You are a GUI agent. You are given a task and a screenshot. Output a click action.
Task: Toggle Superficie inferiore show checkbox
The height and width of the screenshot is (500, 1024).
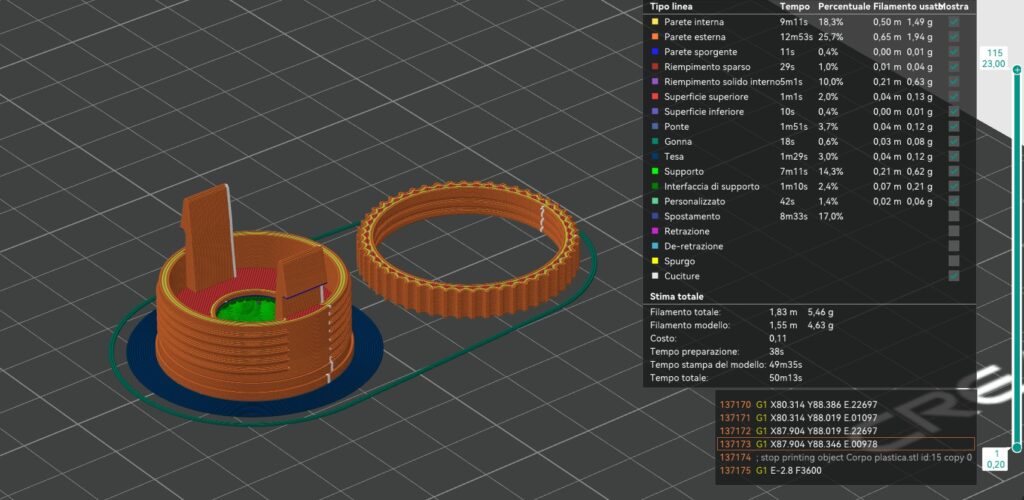[953, 112]
